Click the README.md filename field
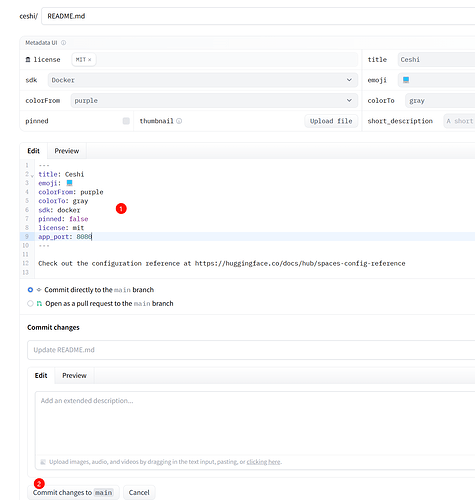The image size is (475, 500). (x=258, y=16)
